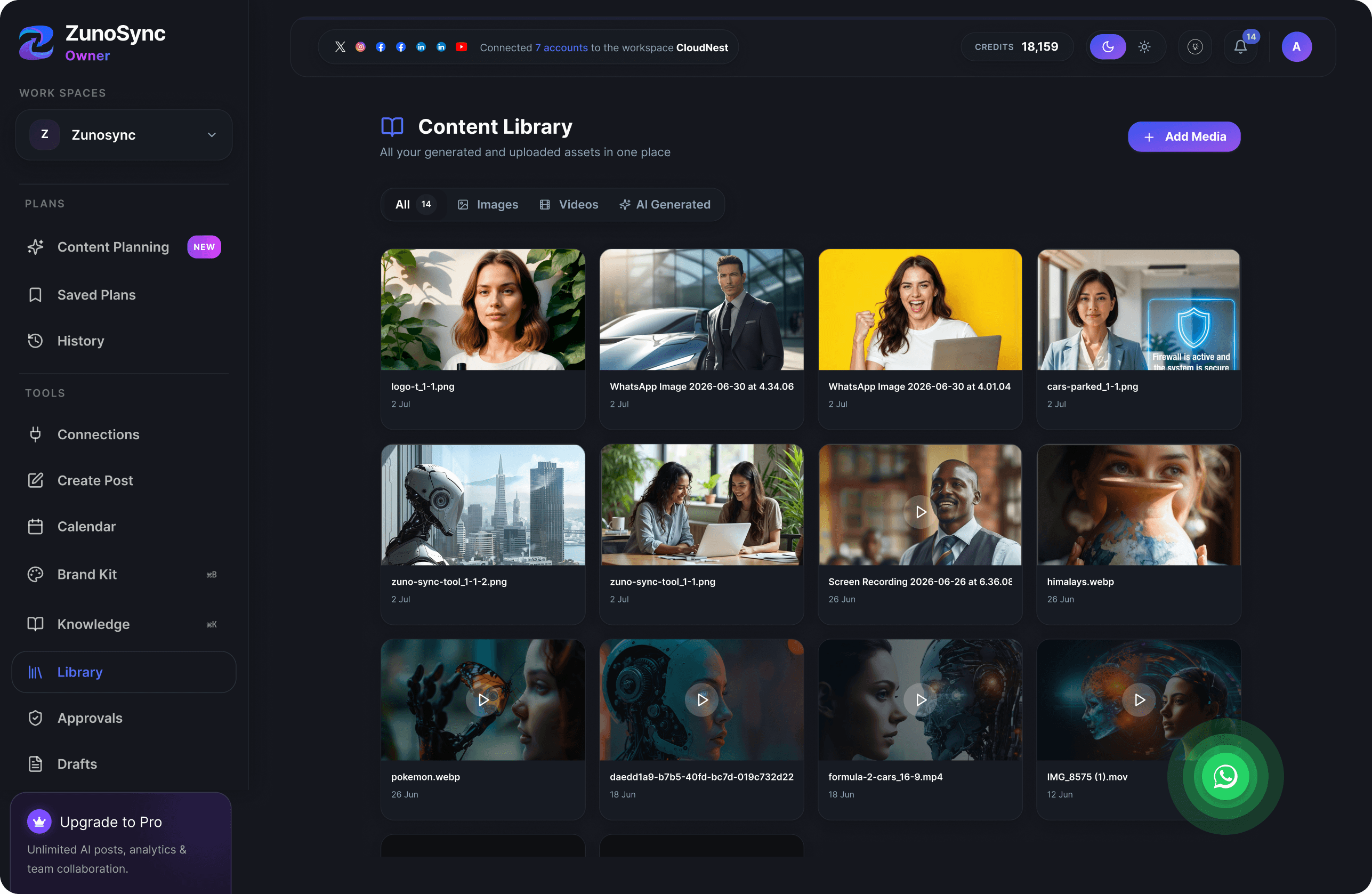Image resolution: width=1372 pixels, height=894 pixels.
Task: Click the Upgrade to Pro crown icon
Action: [39, 821]
